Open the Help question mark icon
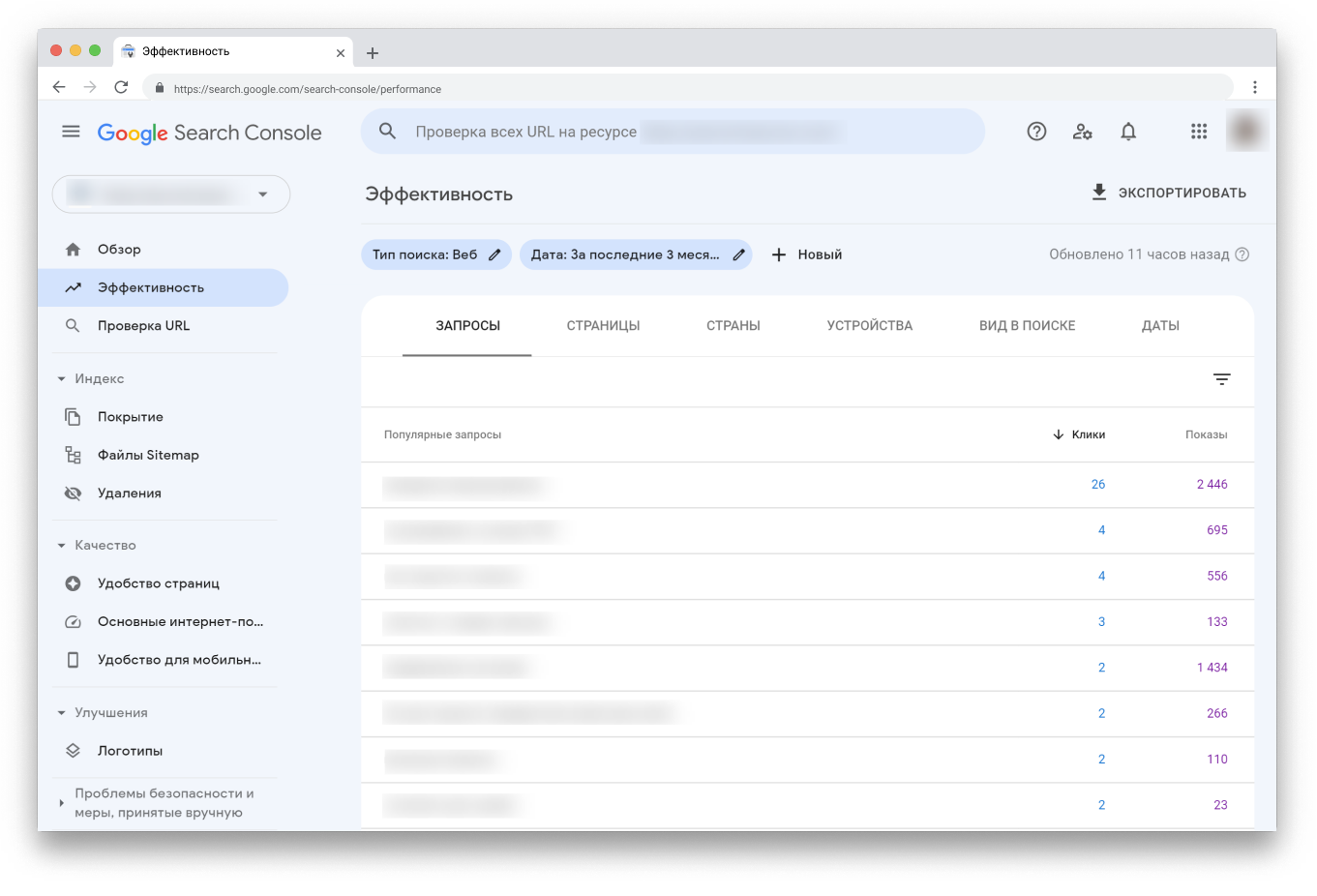This screenshot has height=896, width=1317. [1036, 131]
